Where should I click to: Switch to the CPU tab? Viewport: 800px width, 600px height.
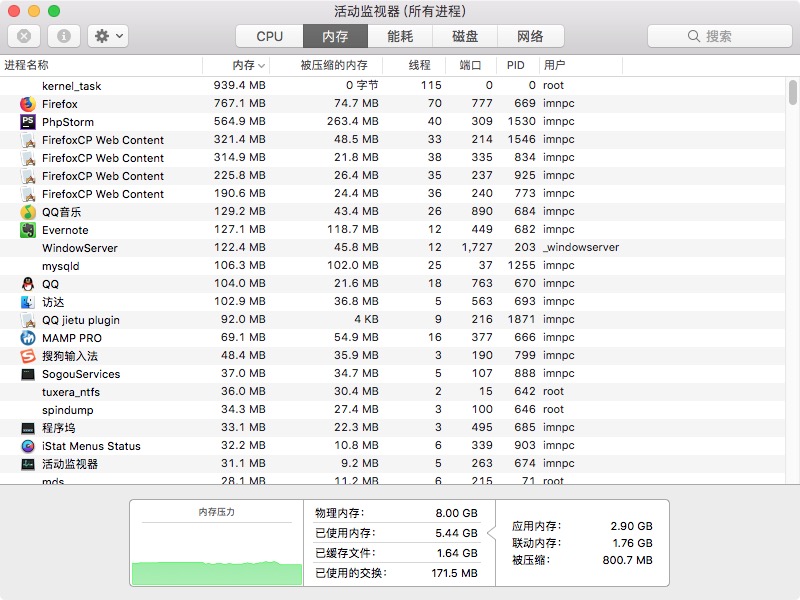point(269,36)
